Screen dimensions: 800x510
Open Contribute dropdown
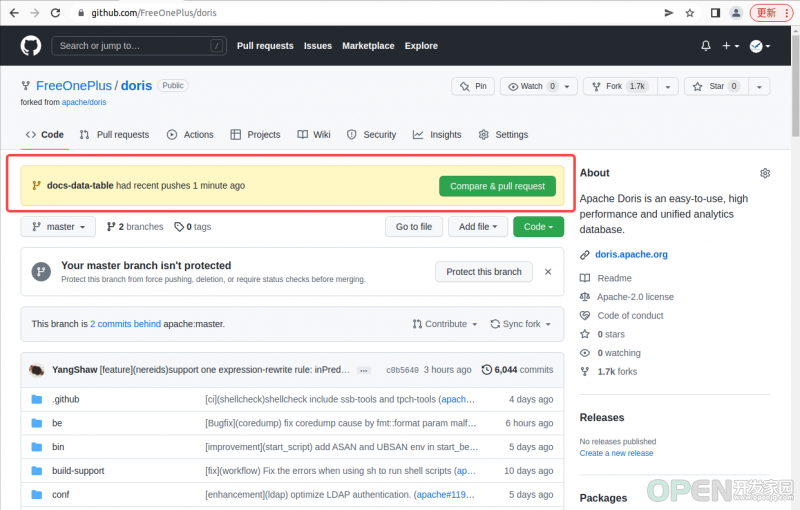click(445, 324)
